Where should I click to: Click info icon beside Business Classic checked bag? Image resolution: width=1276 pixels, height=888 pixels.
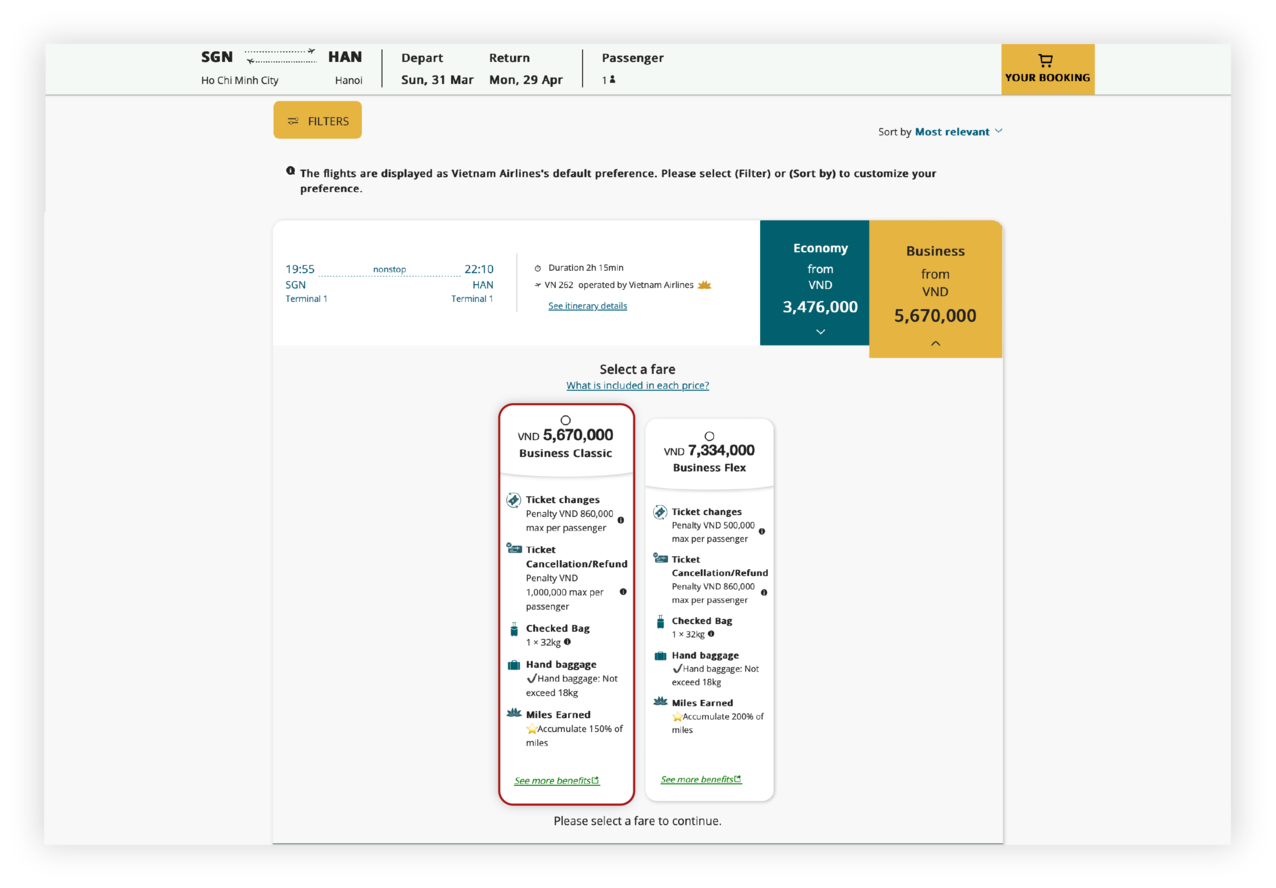[567, 642]
